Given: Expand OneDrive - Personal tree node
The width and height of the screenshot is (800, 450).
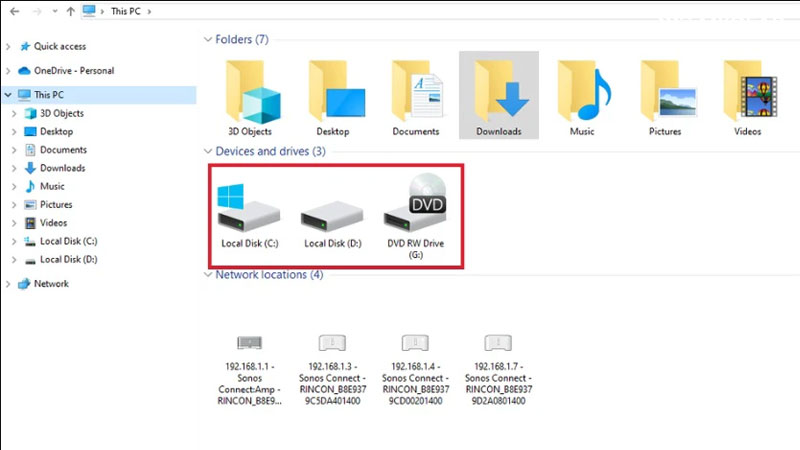Looking at the screenshot, I should (x=8, y=71).
